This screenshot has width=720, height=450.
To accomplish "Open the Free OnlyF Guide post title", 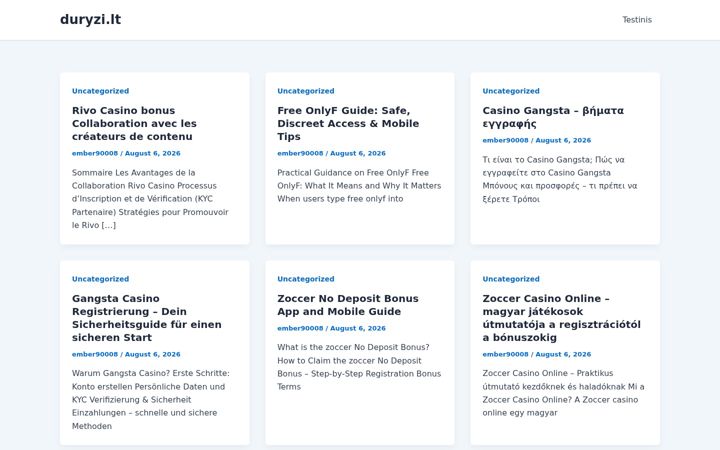I will click(348, 124).
